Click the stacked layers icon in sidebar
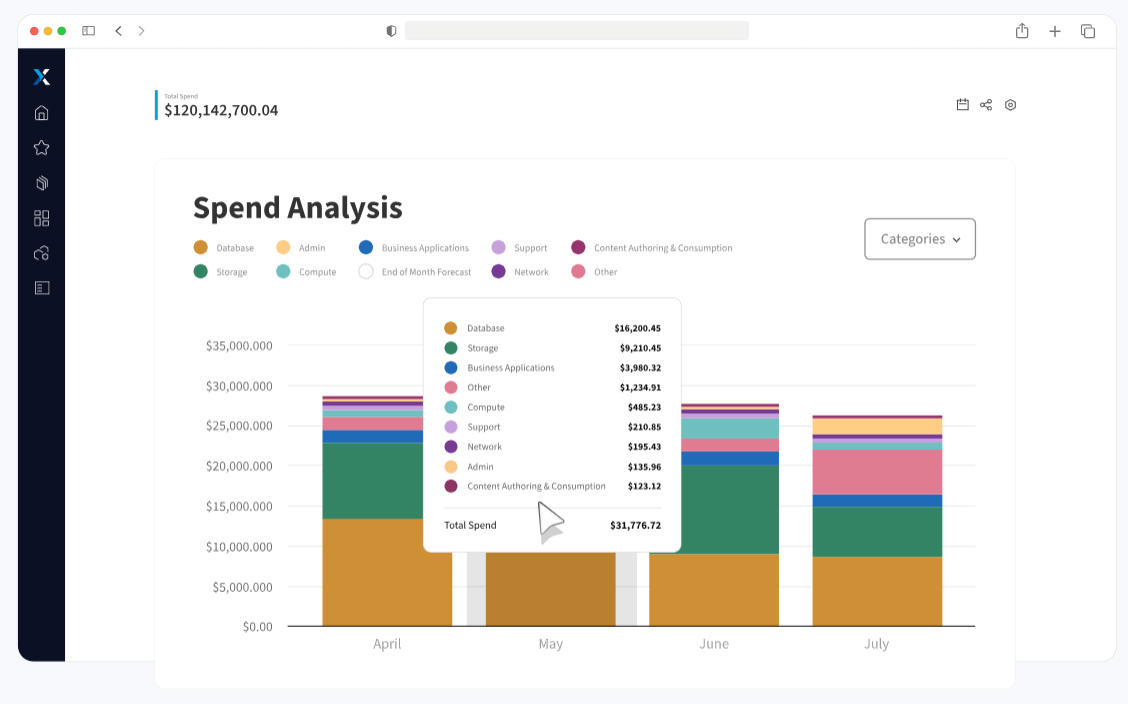This screenshot has width=1128, height=704. [41, 183]
